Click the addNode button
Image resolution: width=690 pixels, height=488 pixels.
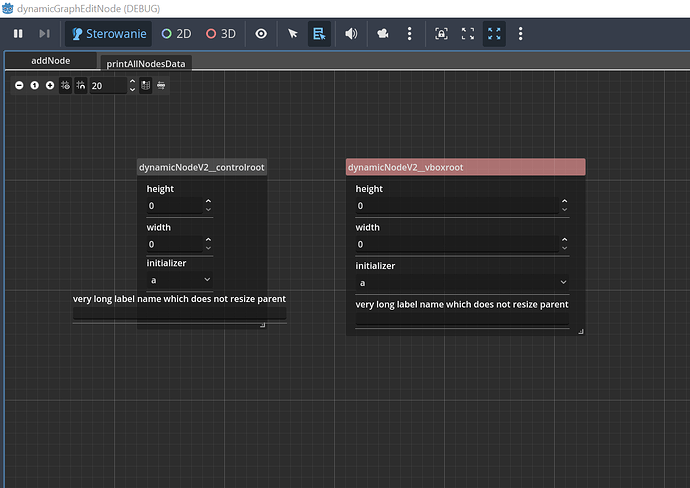[x=50, y=61]
